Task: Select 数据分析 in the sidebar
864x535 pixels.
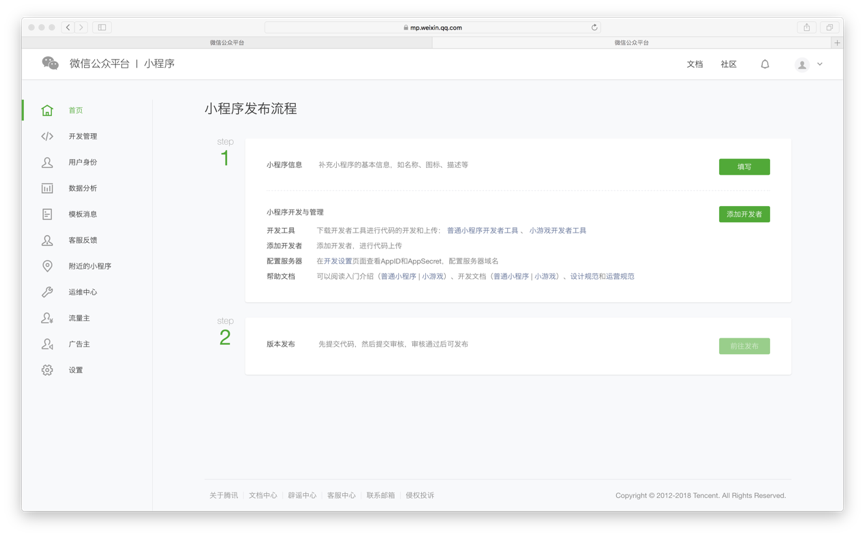Action: coord(83,188)
